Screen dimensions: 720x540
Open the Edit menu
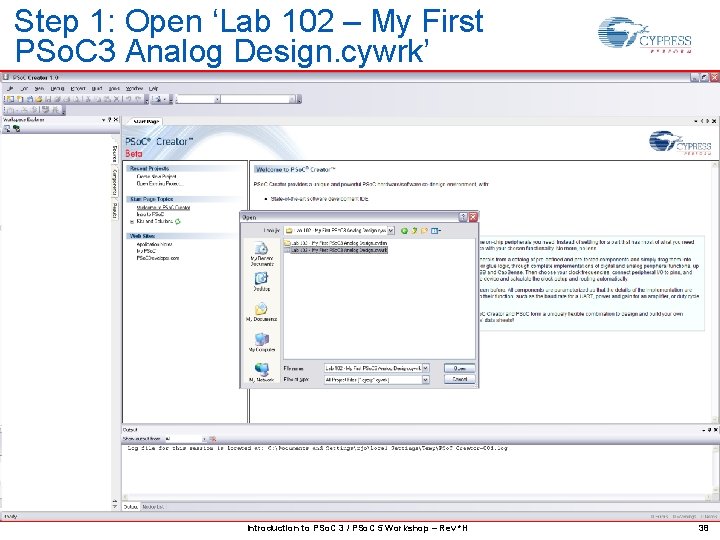tap(24, 88)
